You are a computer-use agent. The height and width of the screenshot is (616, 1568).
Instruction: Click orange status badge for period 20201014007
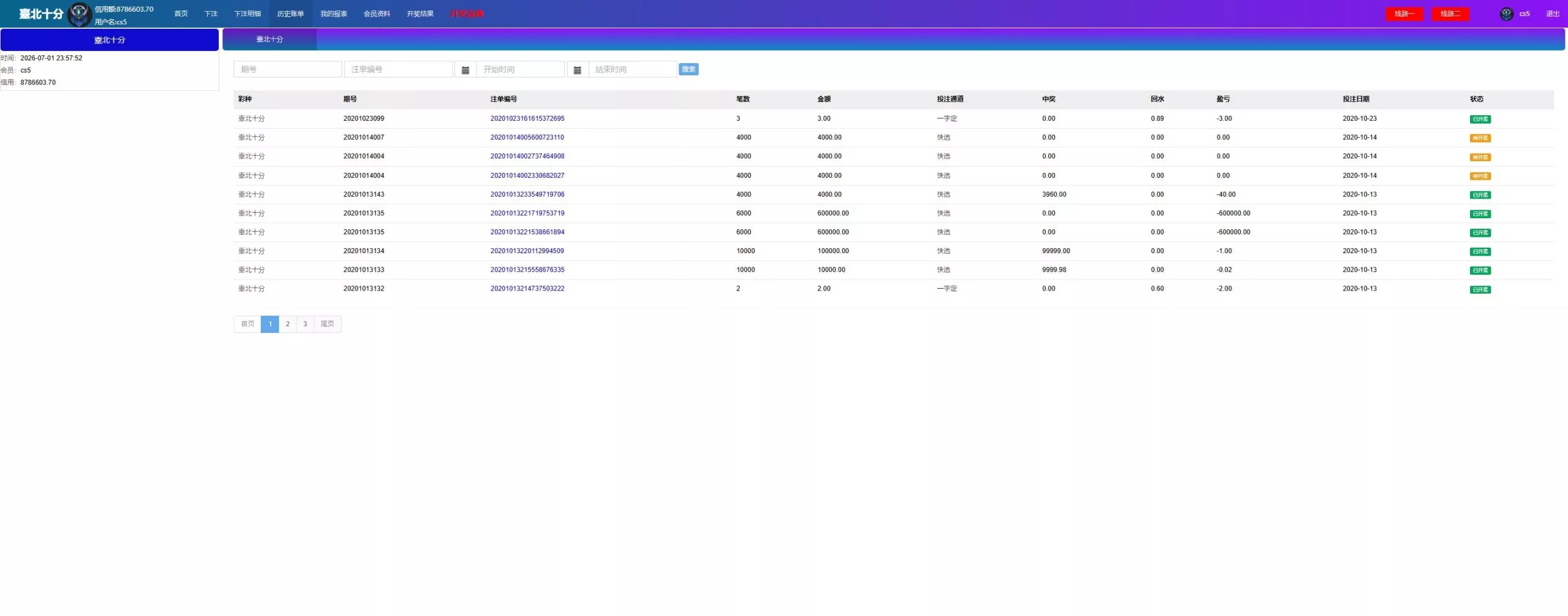(1480, 139)
